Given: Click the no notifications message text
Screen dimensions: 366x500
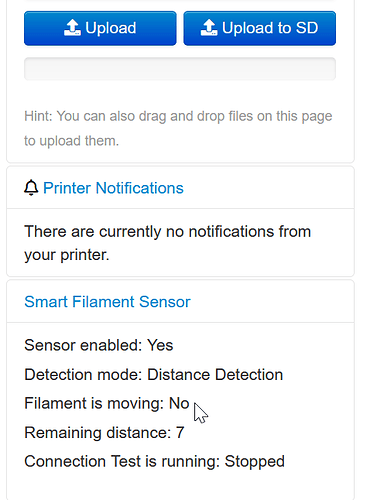Looking at the screenshot, I should click(x=168, y=243).
